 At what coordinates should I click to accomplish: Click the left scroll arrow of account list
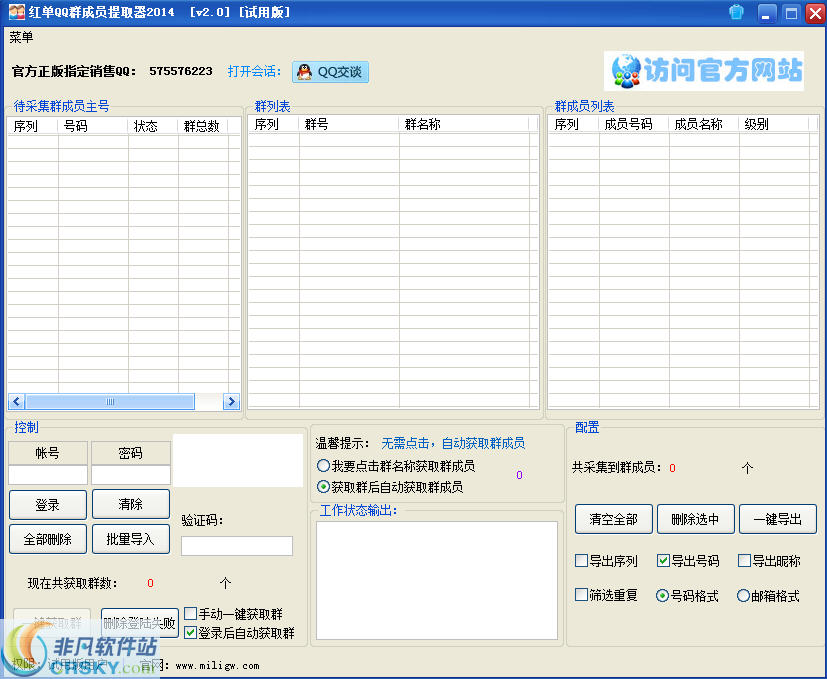[x=16, y=401]
